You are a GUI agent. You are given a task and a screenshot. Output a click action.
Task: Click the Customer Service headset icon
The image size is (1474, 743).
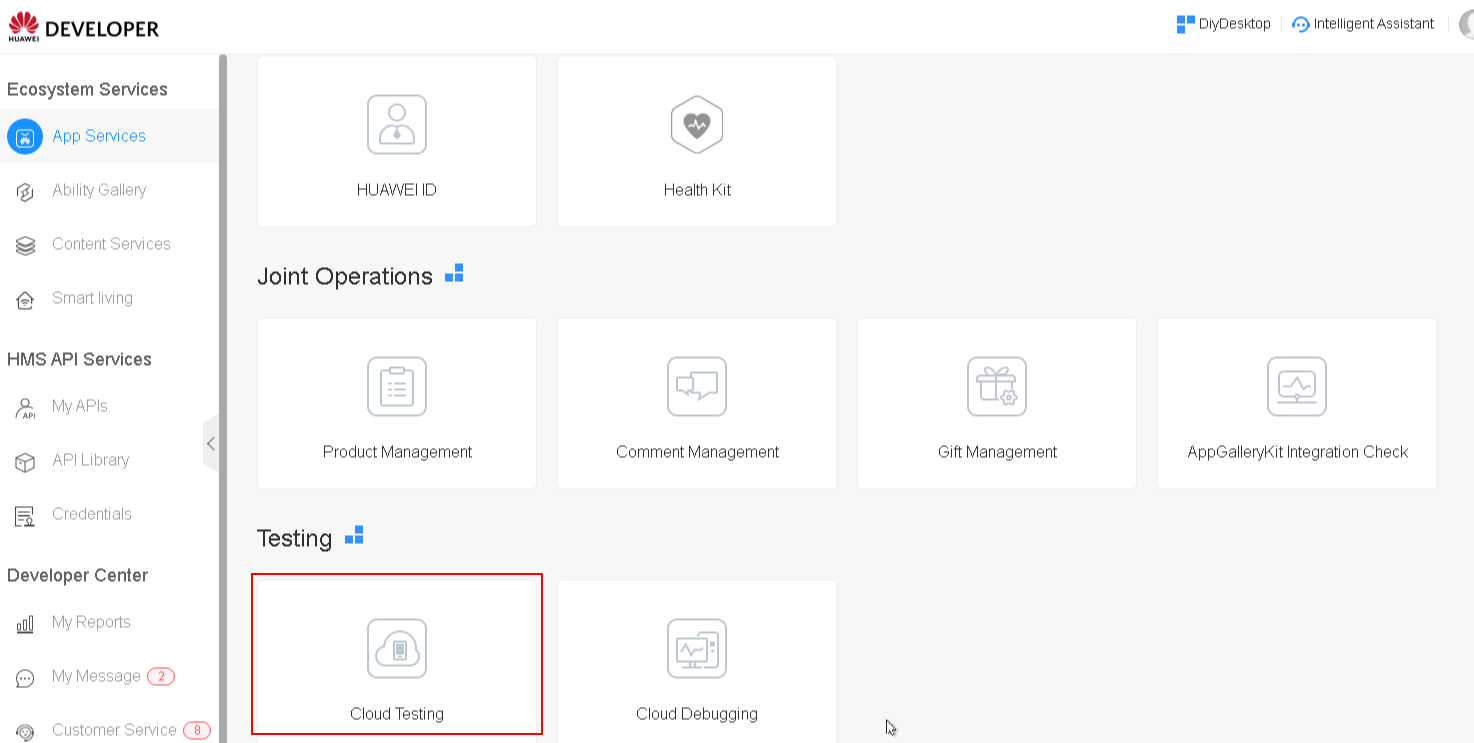[25, 731]
